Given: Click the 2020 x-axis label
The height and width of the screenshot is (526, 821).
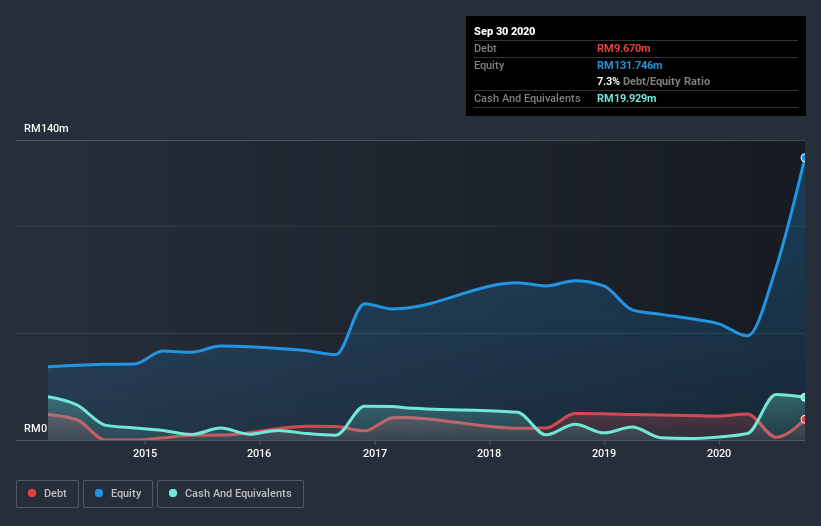Looking at the screenshot, I should point(719,453).
